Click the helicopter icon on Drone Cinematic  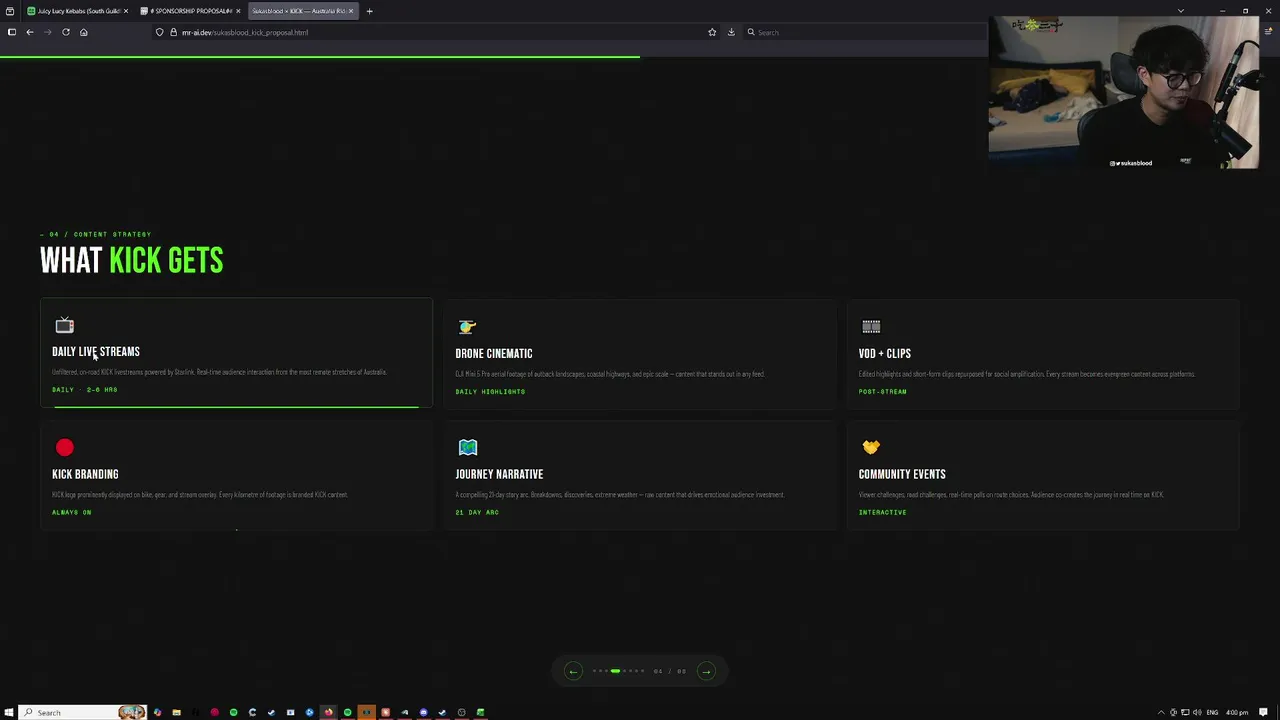(x=467, y=327)
